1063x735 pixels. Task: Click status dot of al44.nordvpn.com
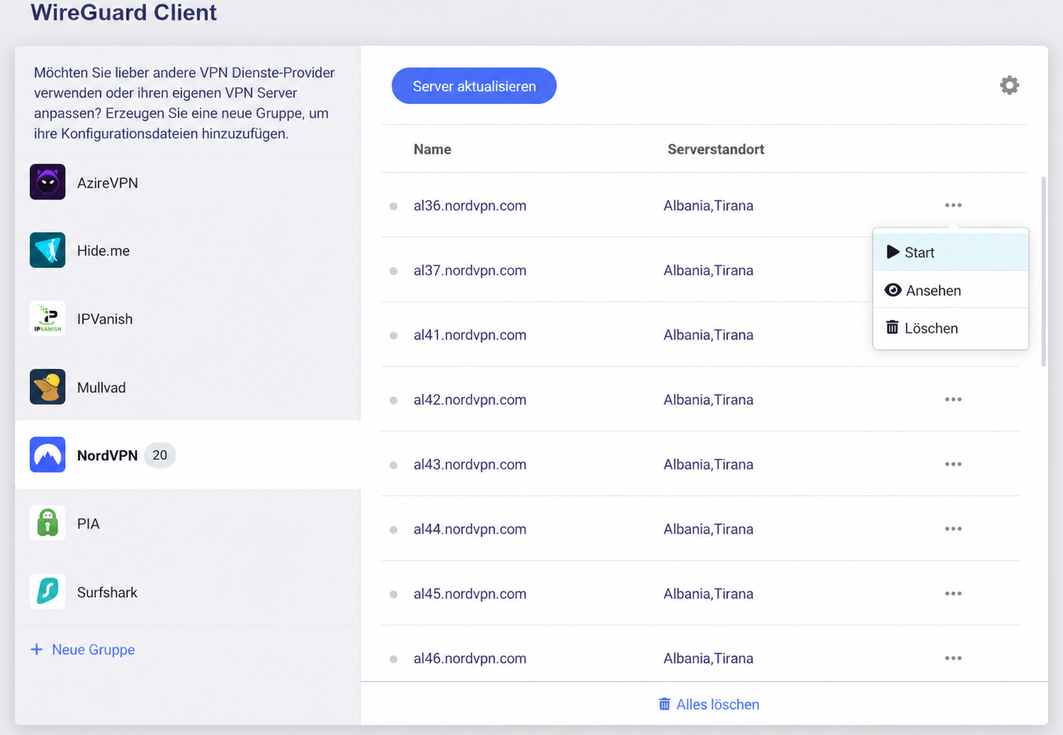[393, 530]
